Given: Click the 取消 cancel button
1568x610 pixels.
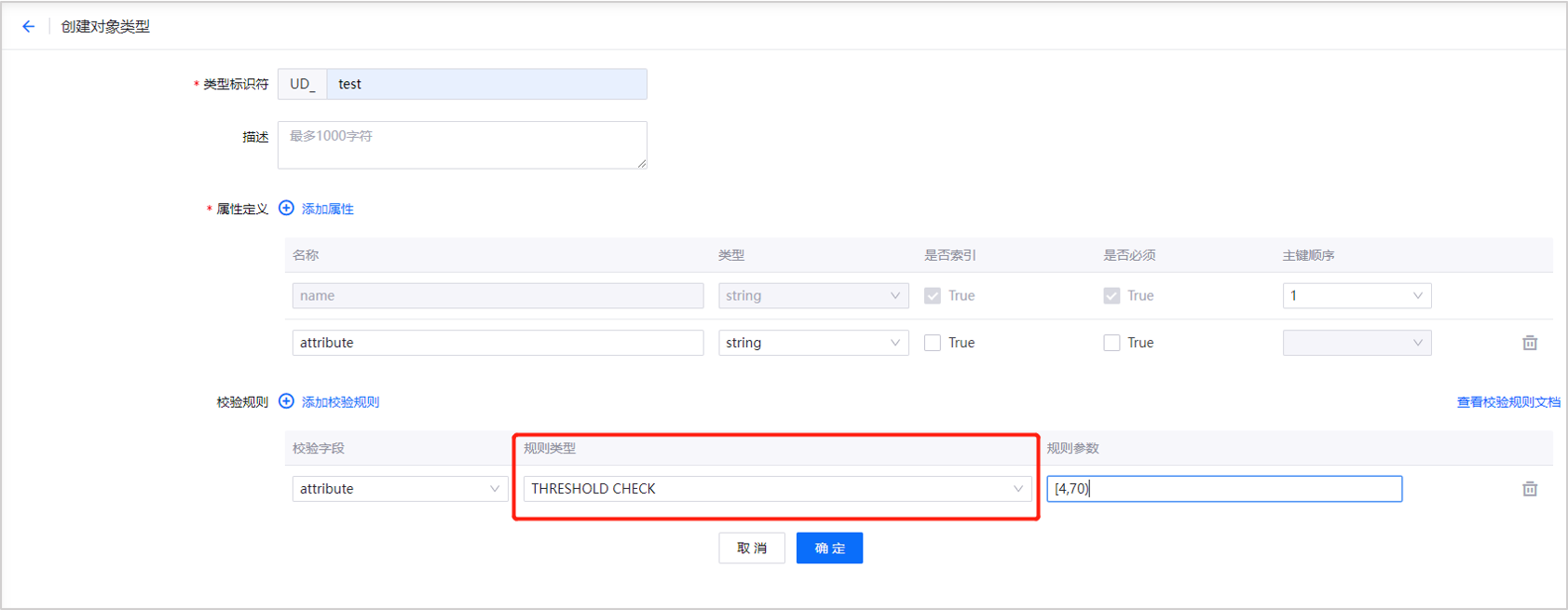Looking at the screenshot, I should click(751, 549).
